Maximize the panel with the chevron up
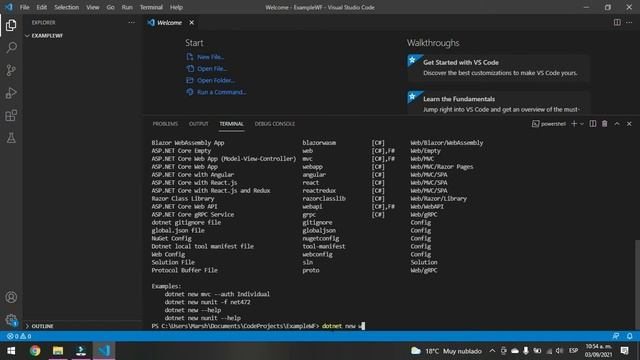Image resolution: width=640 pixels, height=360 pixels. coord(617,124)
